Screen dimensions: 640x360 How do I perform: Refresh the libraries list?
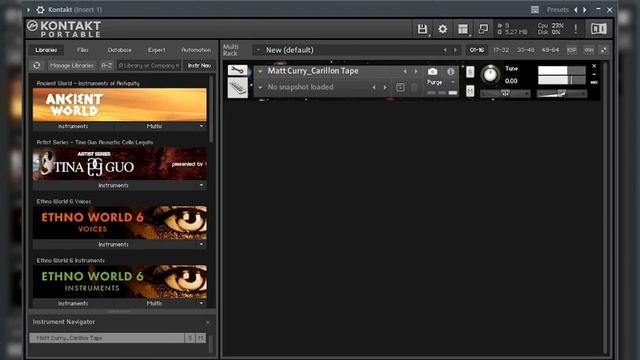click(37, 65)
